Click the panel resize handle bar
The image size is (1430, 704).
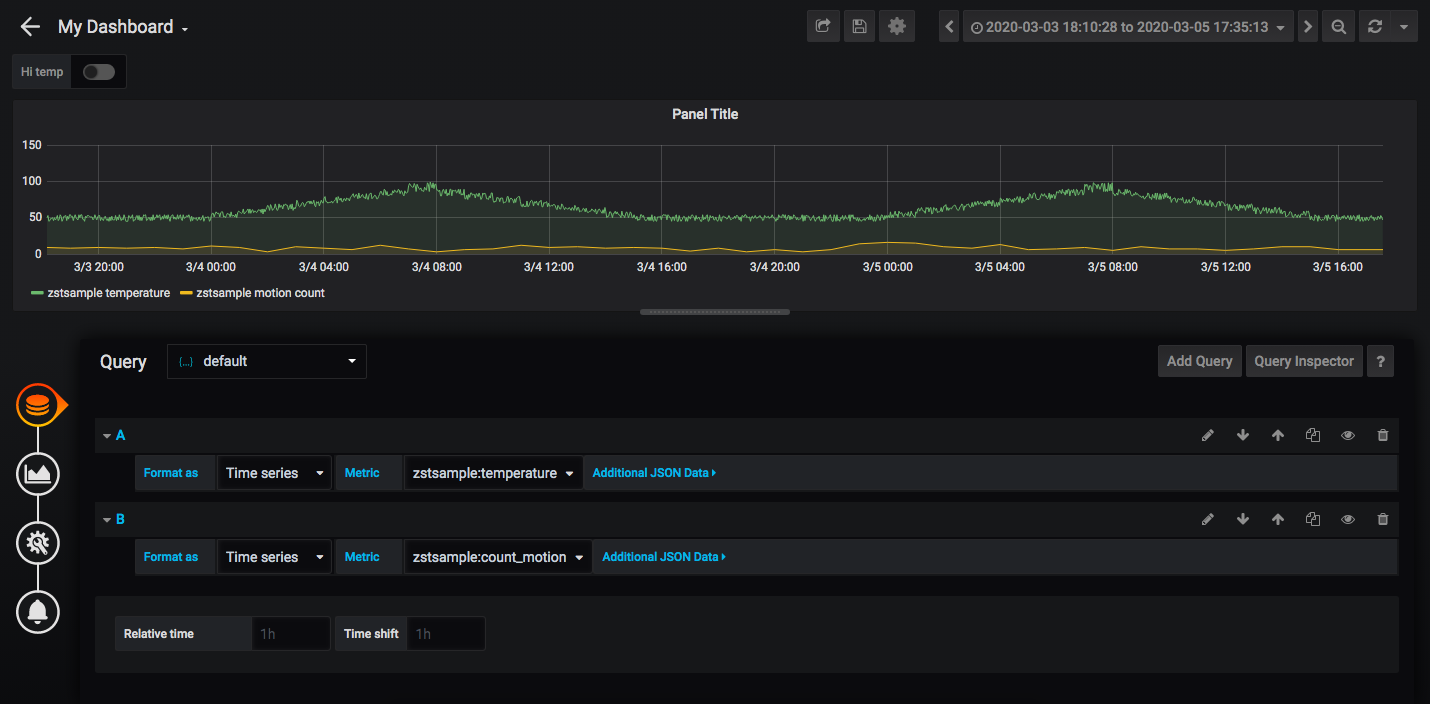point(715,312)
